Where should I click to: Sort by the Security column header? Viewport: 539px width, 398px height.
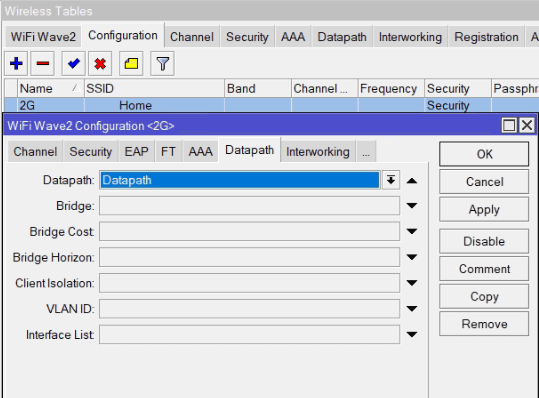click(x=458, y=89)
